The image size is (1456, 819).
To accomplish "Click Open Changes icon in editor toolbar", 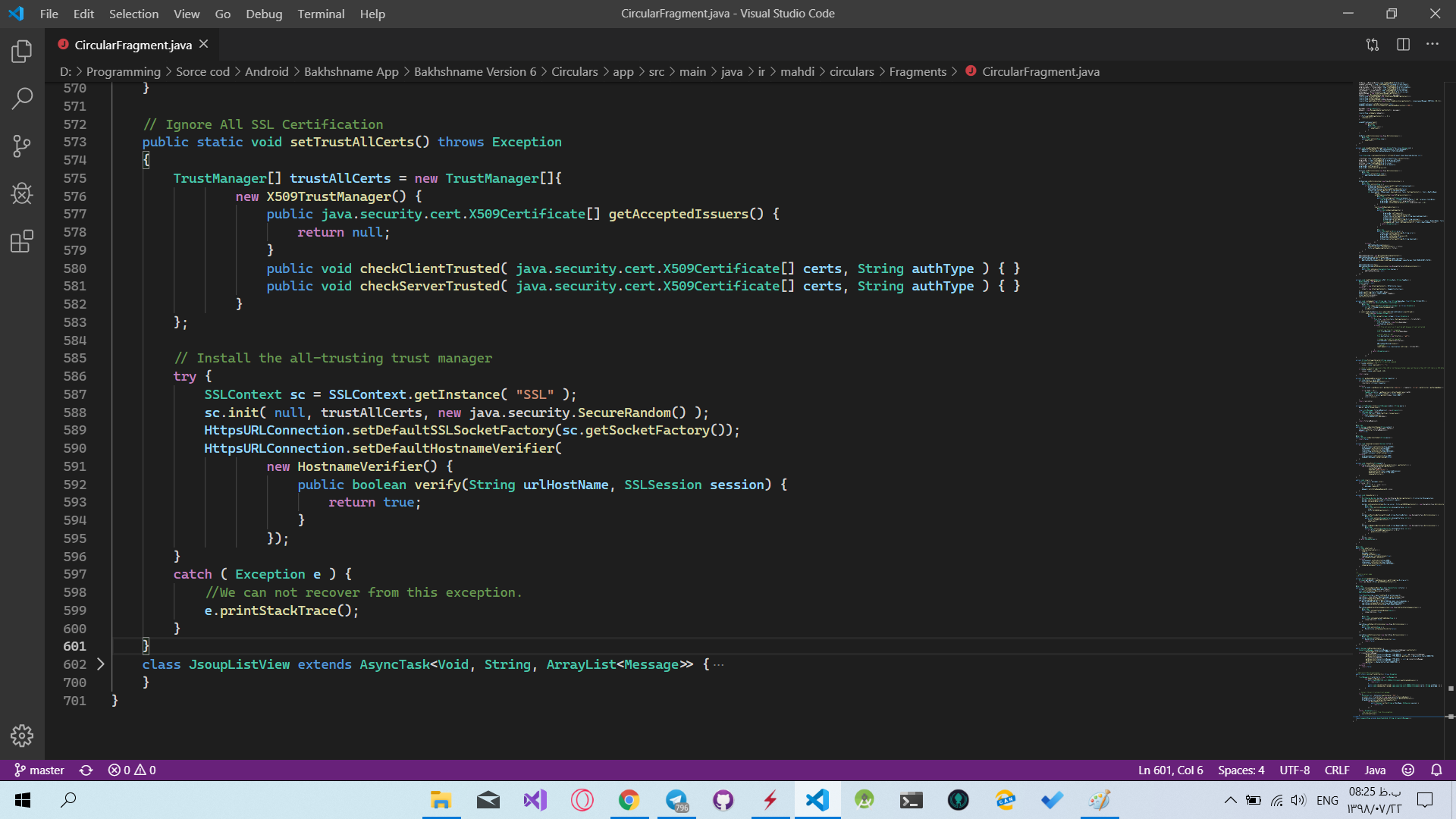I will click(x=1373, y=45).
